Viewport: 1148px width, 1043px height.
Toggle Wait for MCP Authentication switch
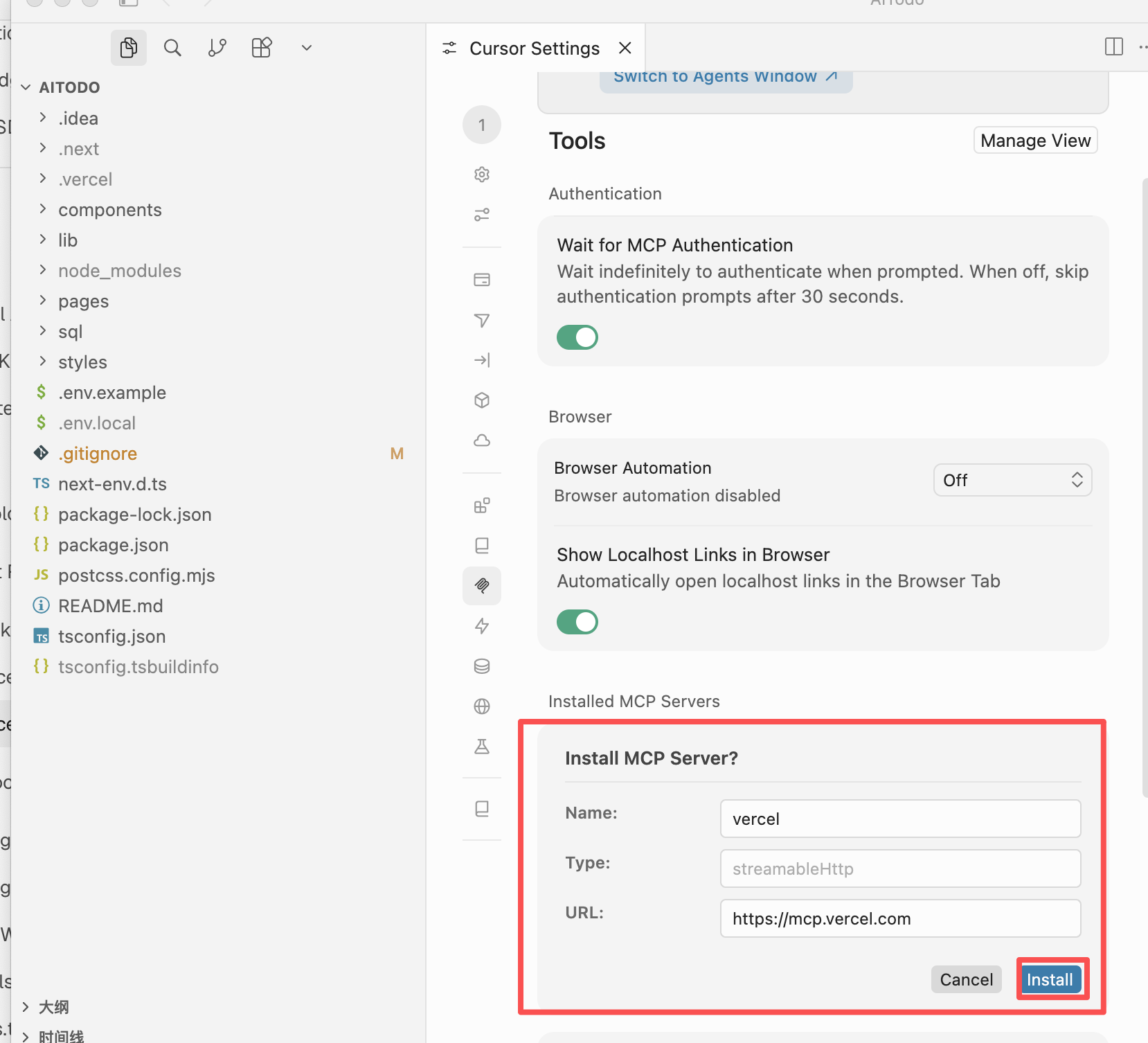click(577, 337)
